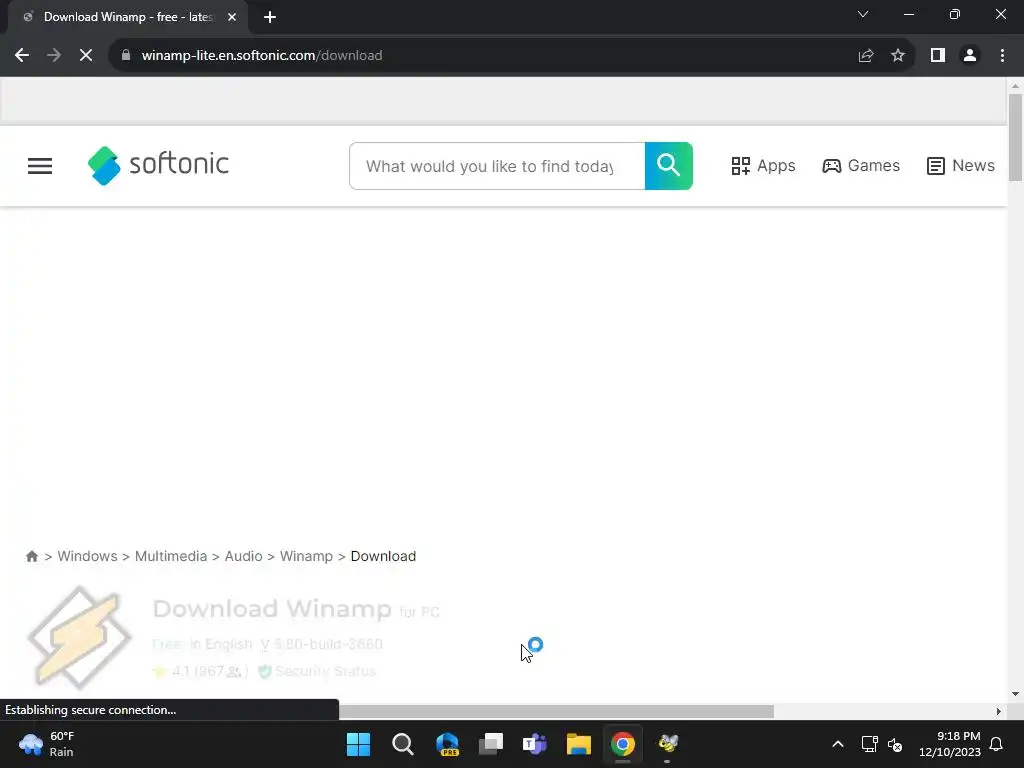
Task: Open the notifications bell
Action: (x=997, y=744)
